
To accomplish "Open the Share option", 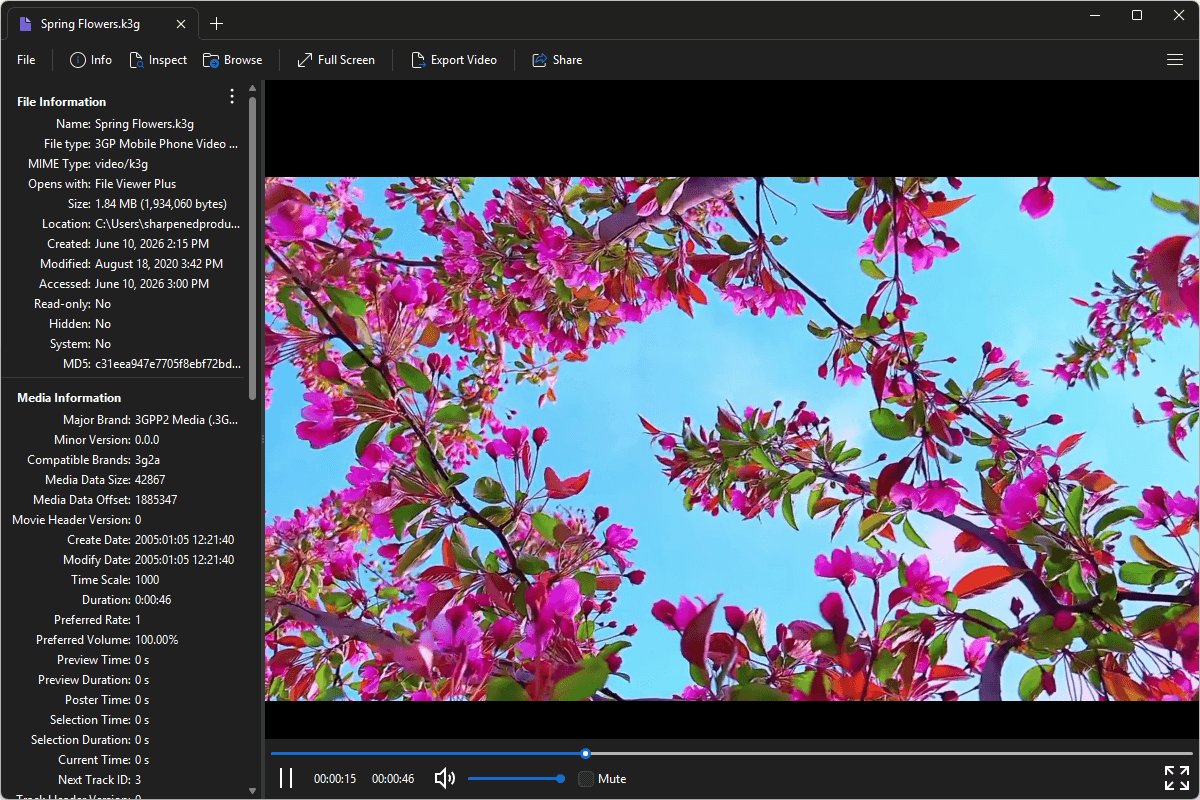I will point(557,60).
